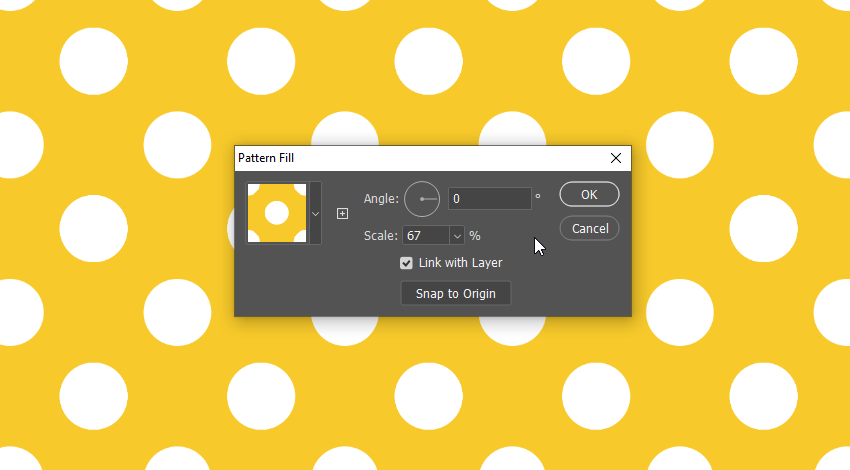Viewport: 850px width, 470px height.
Task: Select the polka dot pattern thumbnail
Action: pos(277,213)
